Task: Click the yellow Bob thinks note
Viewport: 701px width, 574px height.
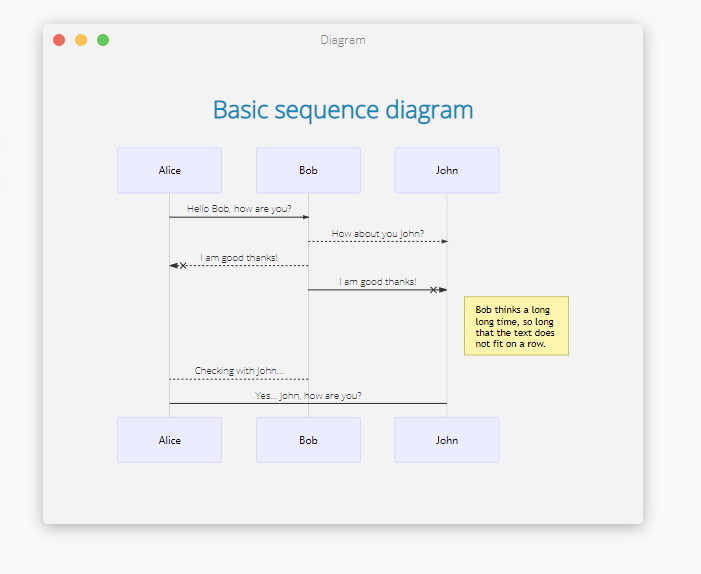Action: [x=516, y=326]
